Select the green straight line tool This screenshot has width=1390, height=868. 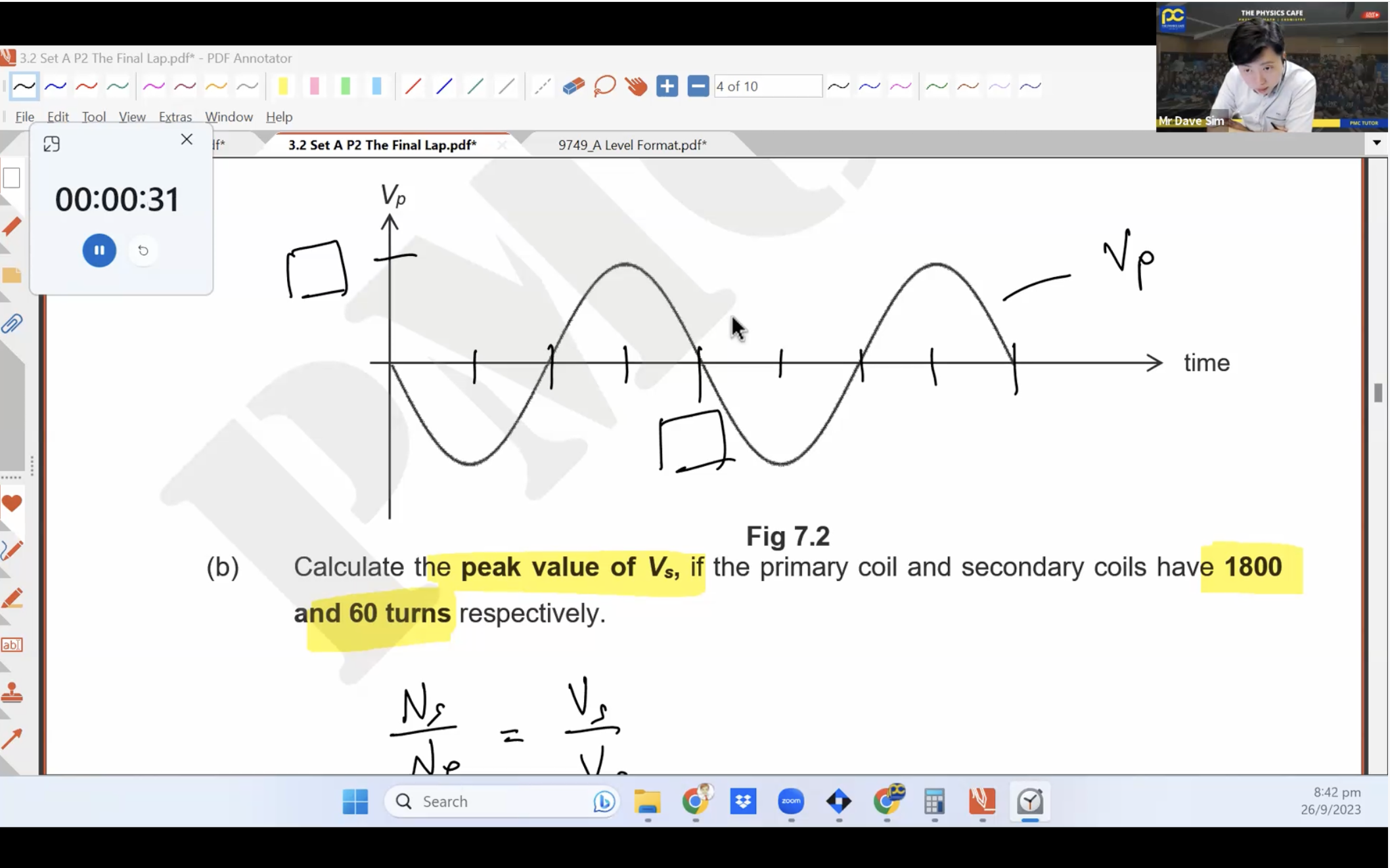476,86
